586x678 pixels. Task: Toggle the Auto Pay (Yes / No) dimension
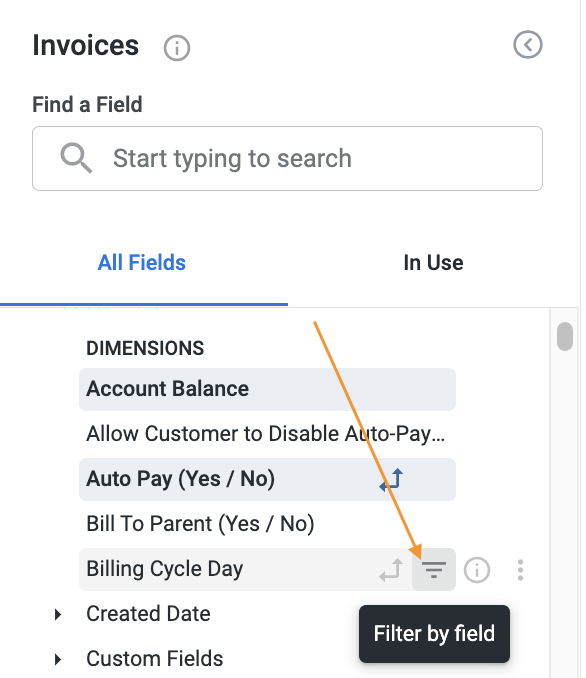[267, 479]
